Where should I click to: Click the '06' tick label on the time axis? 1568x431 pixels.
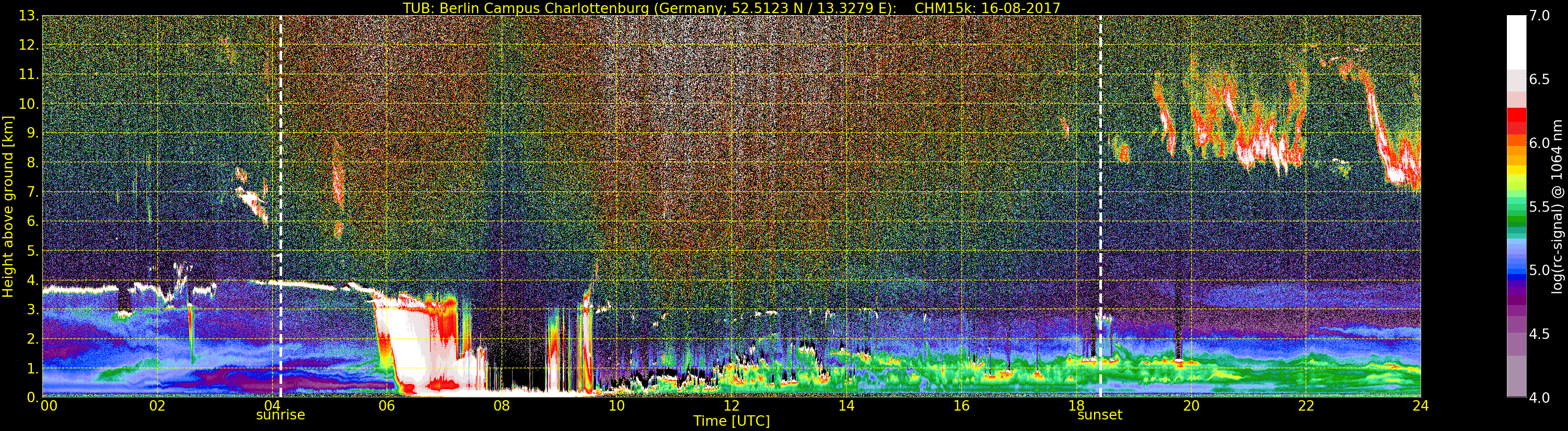pyautogui.click(x=387, y=406)
